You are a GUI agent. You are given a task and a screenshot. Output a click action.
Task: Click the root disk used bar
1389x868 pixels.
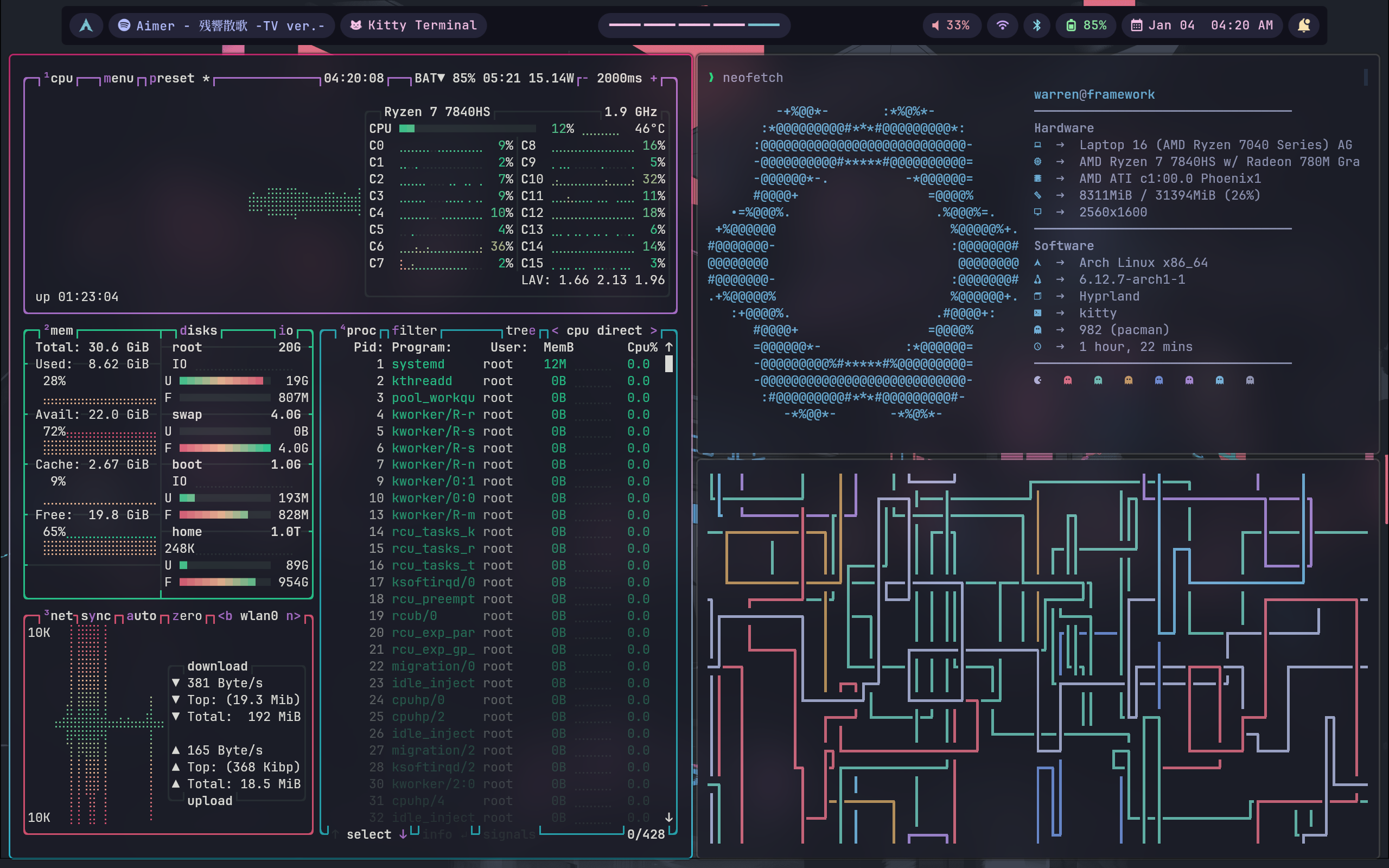(225, 381)
